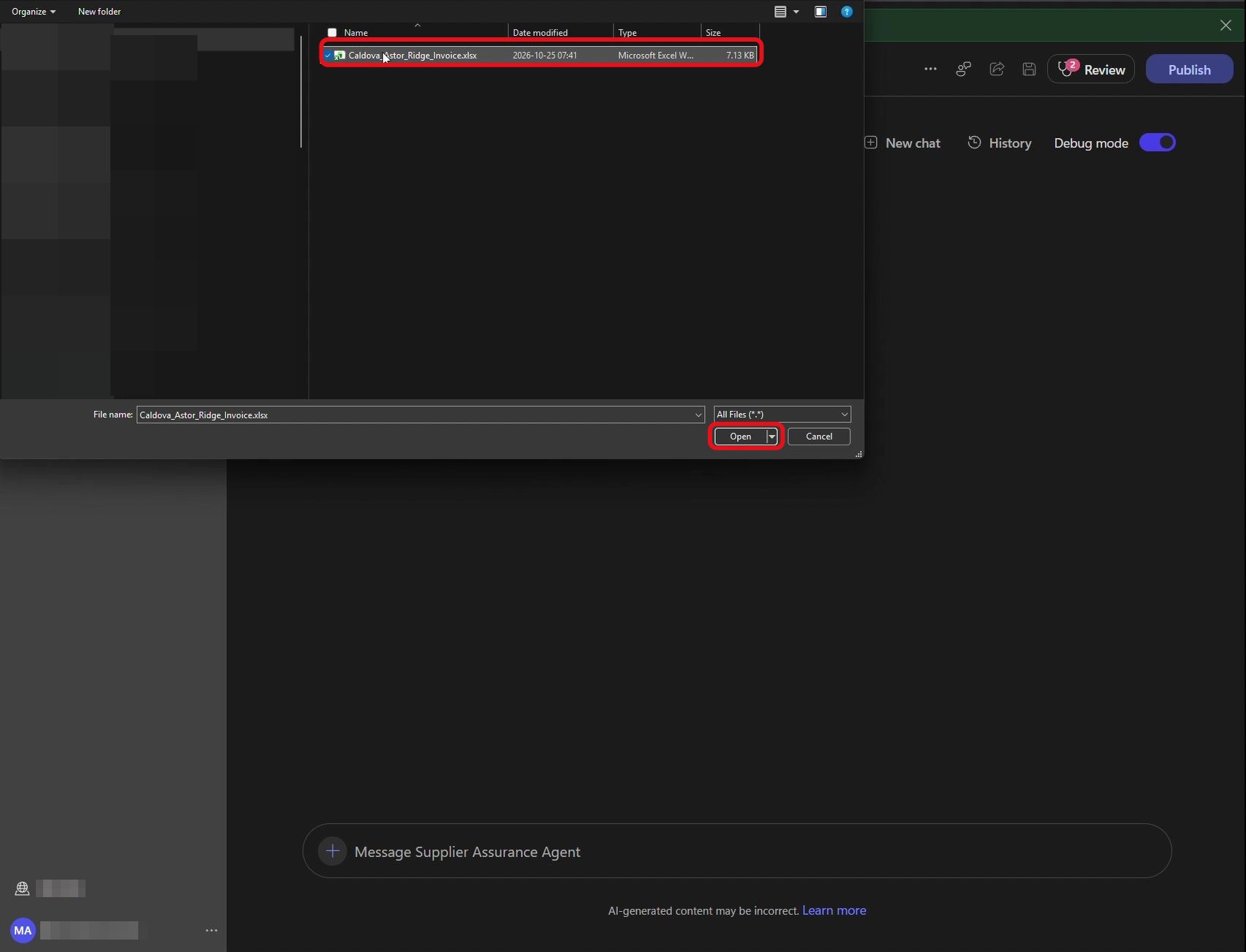This screenshot has width=1246, height=952.
Task: Sort files by Type column header
Action: [627, 33]
